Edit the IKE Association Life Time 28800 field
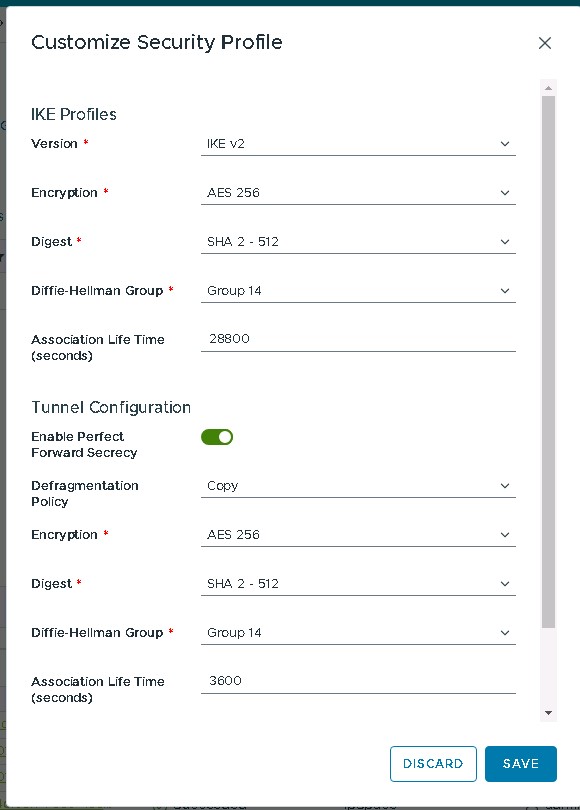 coord(358,339)
